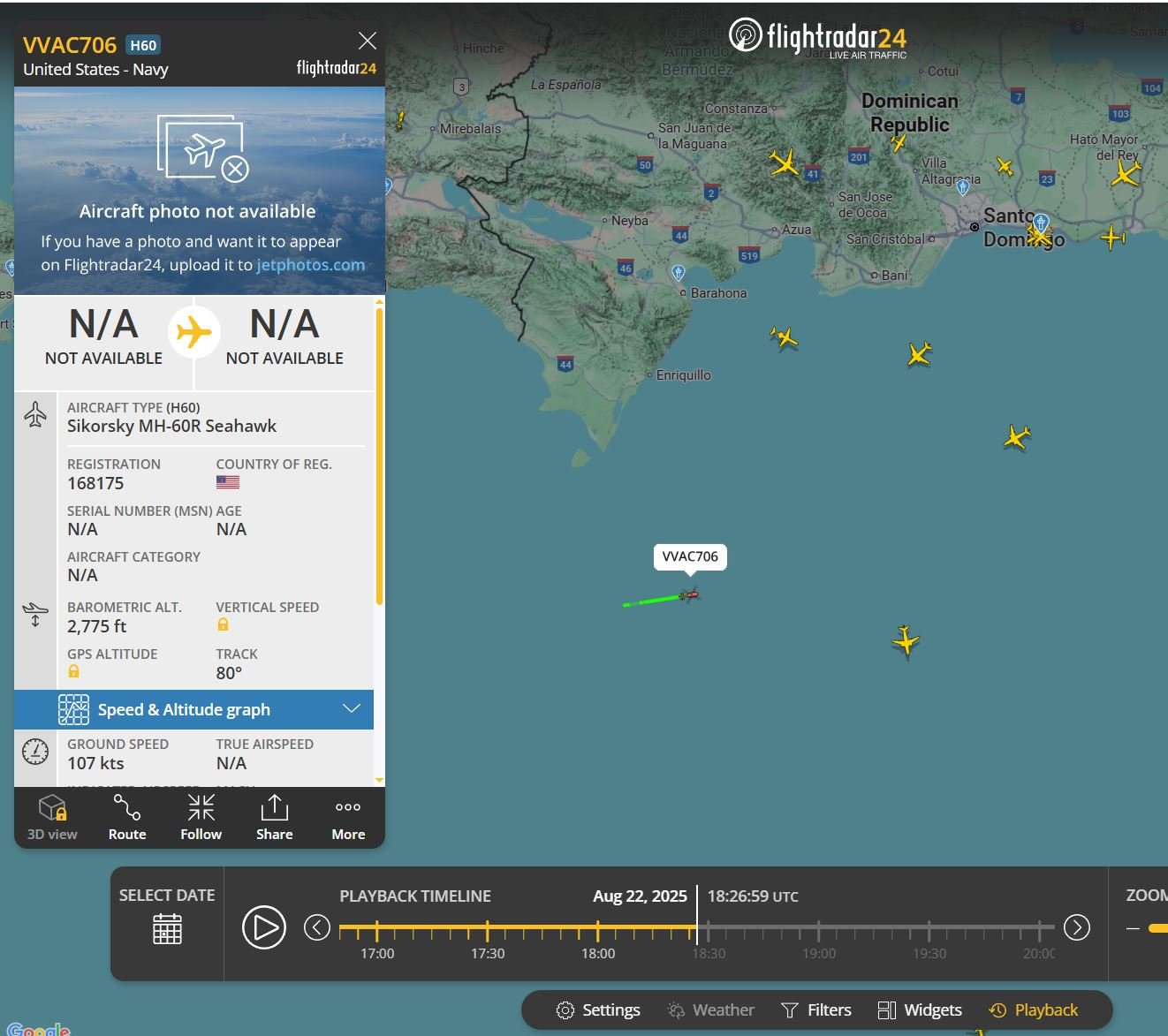The image size is (1168, 1036).
Task: Toggle Playback mode
Action: 1034,1010
